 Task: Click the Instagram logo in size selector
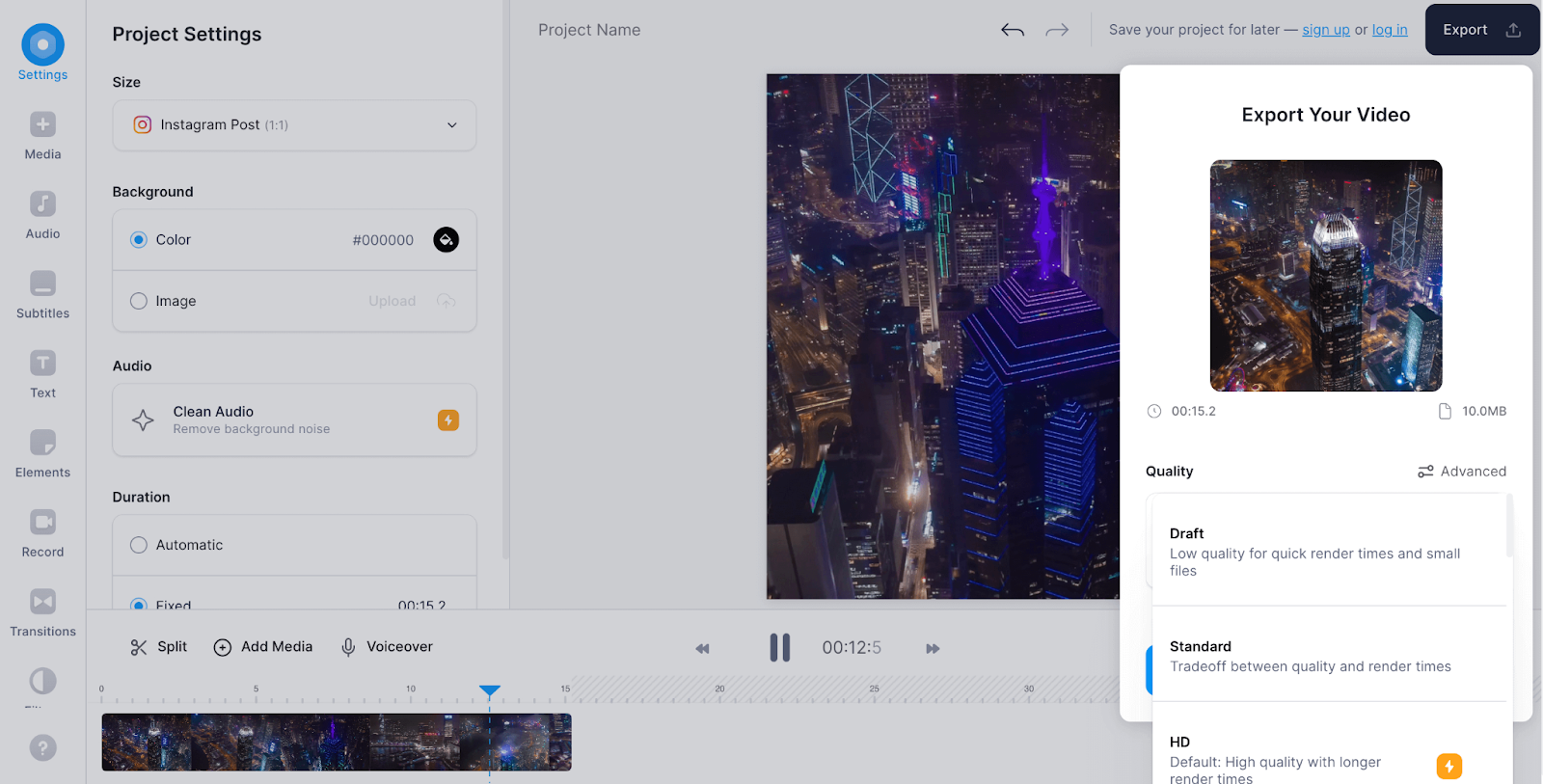coord(143,124)
